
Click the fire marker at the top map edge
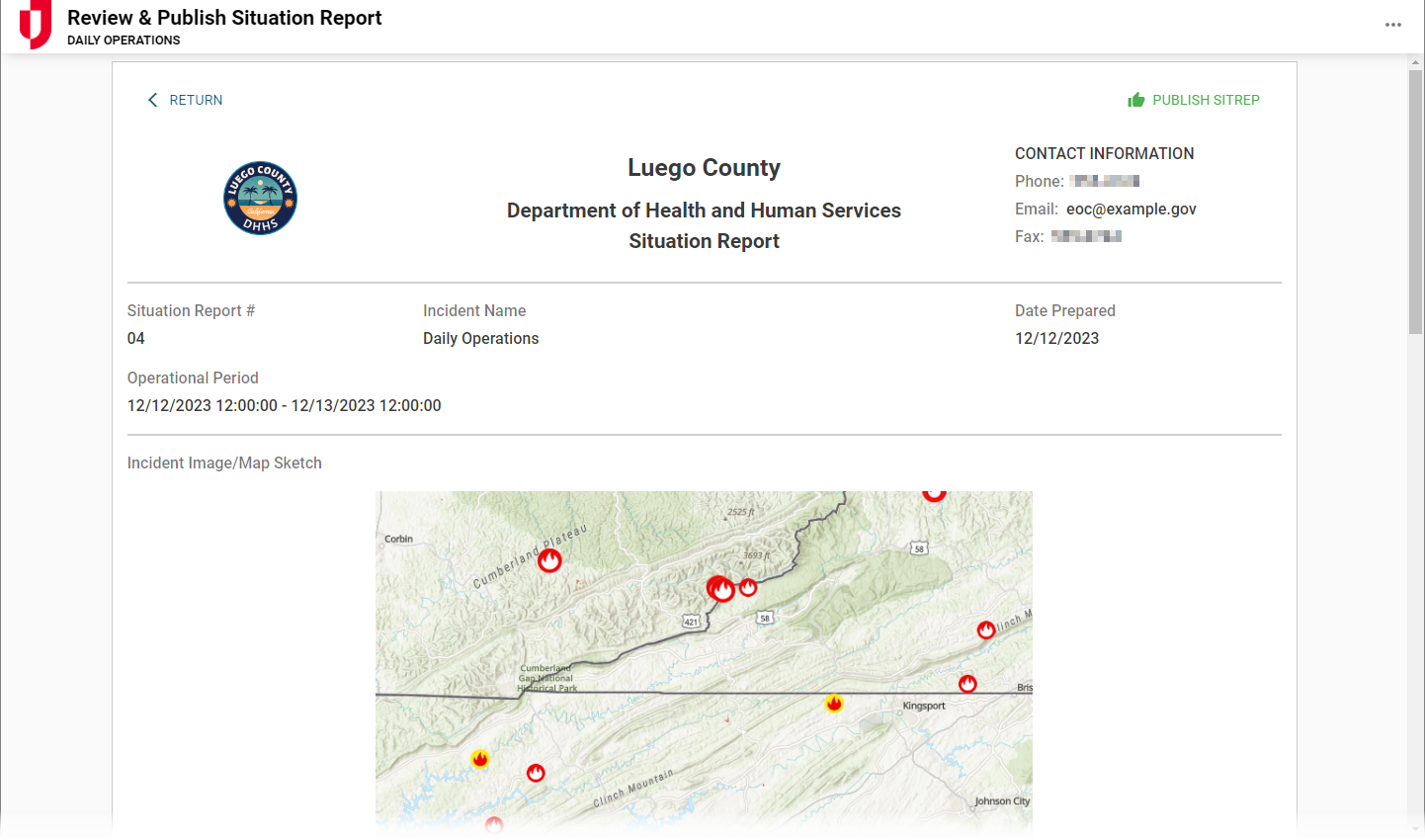934,492
